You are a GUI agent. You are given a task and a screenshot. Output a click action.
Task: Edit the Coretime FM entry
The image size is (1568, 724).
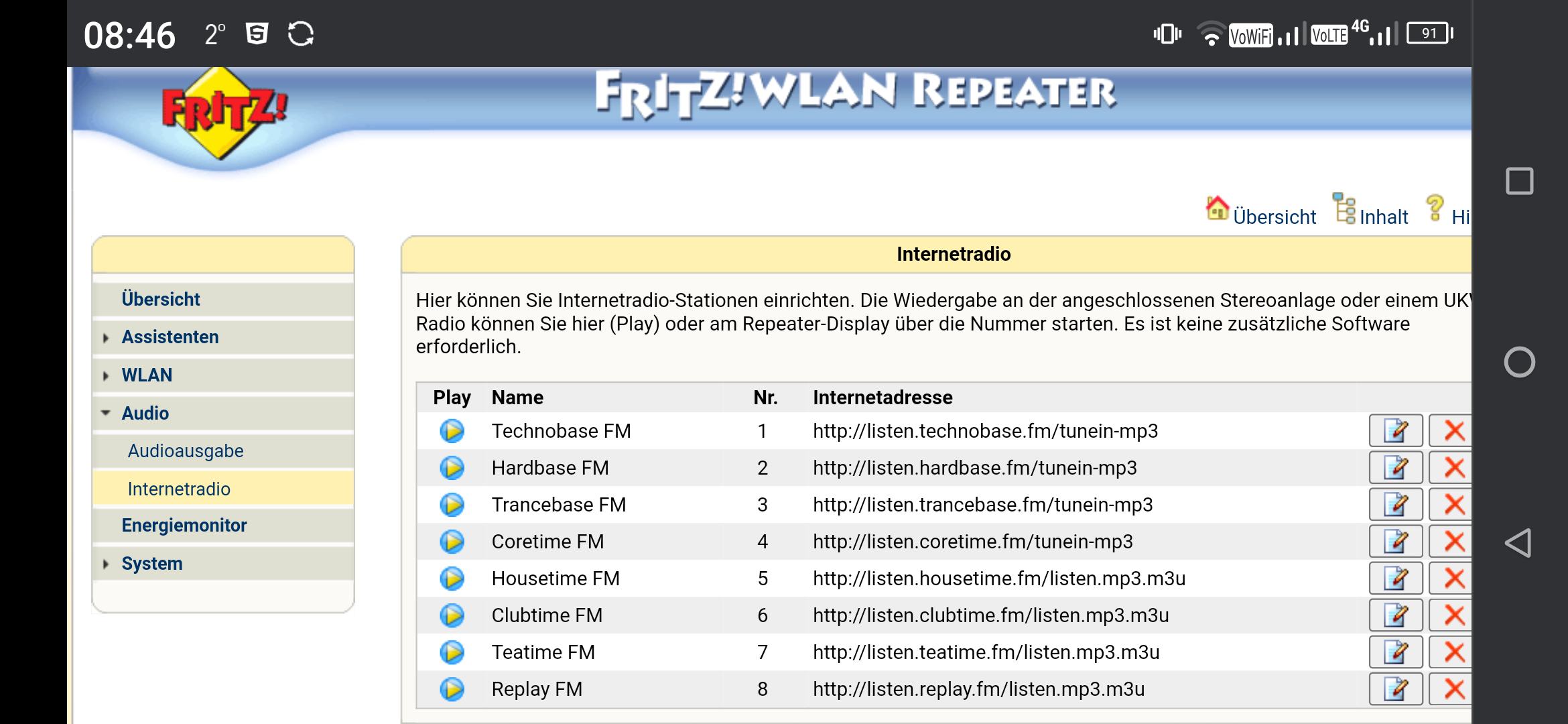(x=1396, y=542)
